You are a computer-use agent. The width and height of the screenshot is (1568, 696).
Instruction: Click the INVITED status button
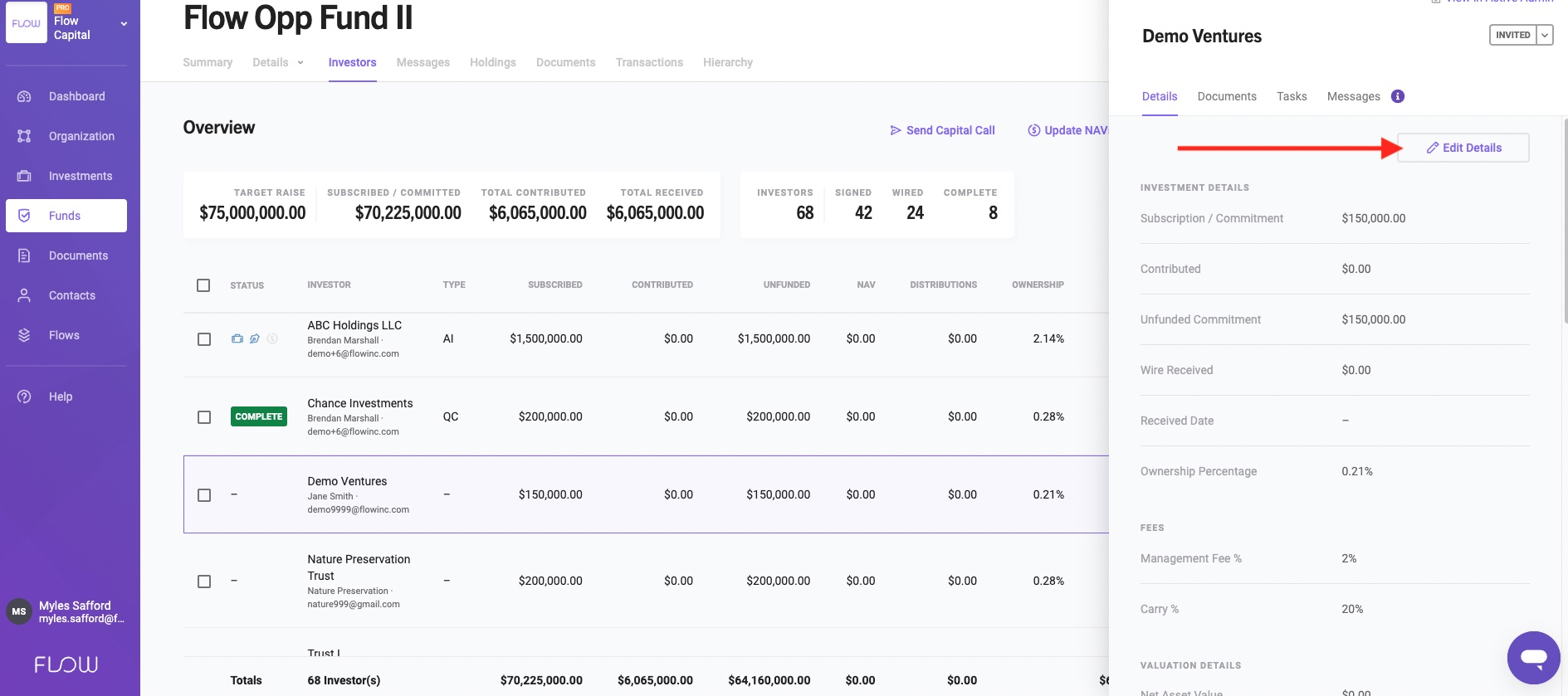[x=1513, y=35]
